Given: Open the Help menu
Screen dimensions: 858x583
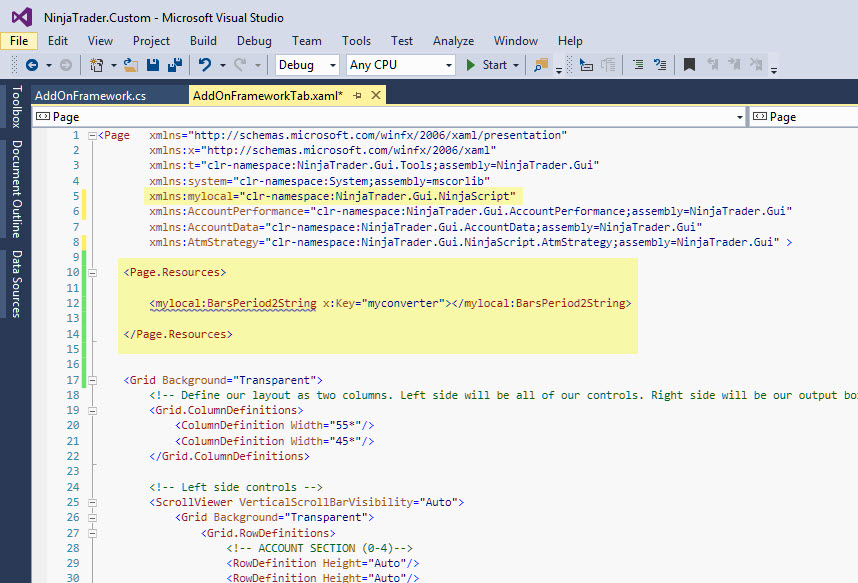Looking at the screenshot, I should click(570, 41).
